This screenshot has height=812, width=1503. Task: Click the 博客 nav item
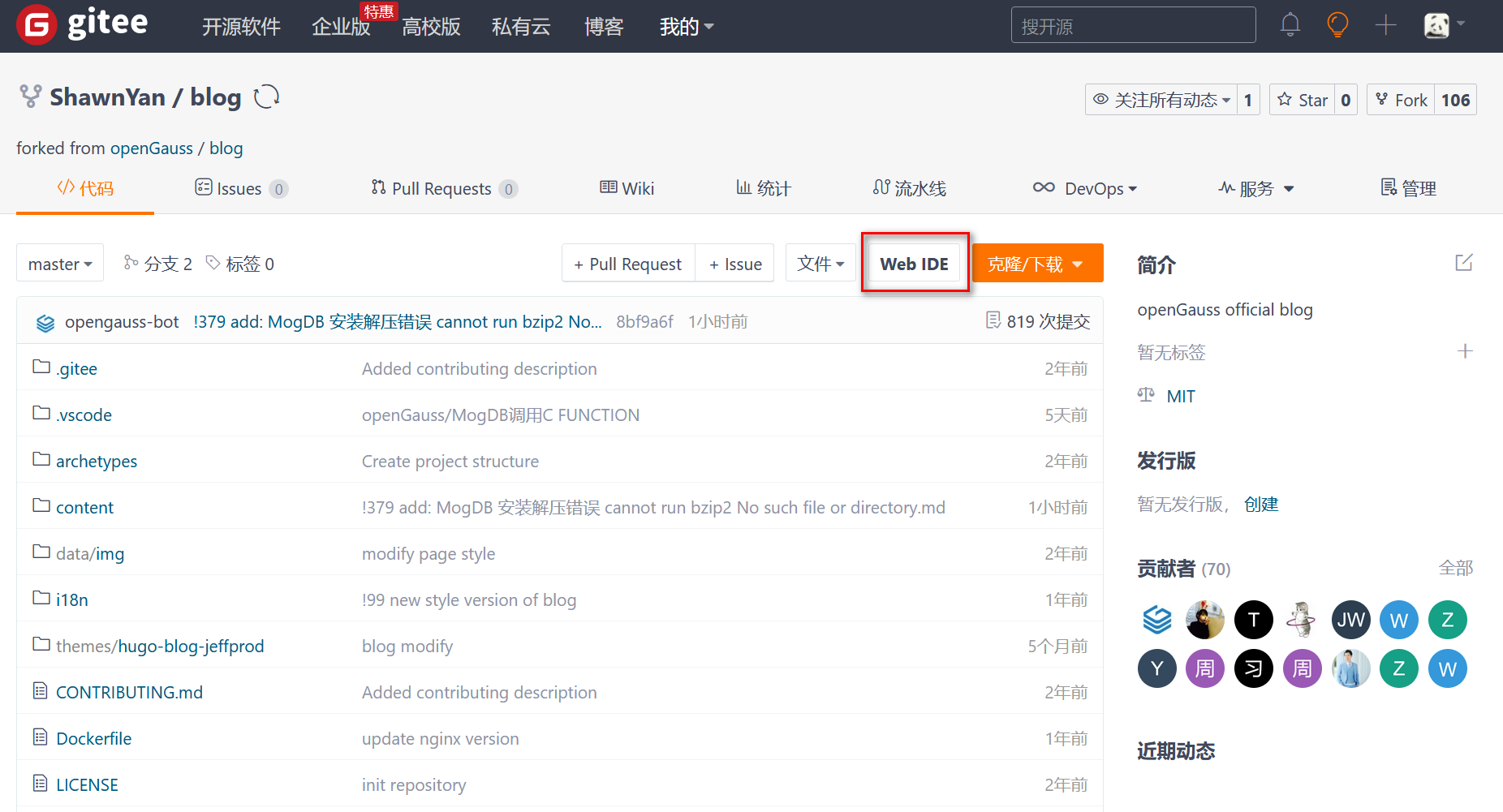pyautogui.click(x=604, y=27)
